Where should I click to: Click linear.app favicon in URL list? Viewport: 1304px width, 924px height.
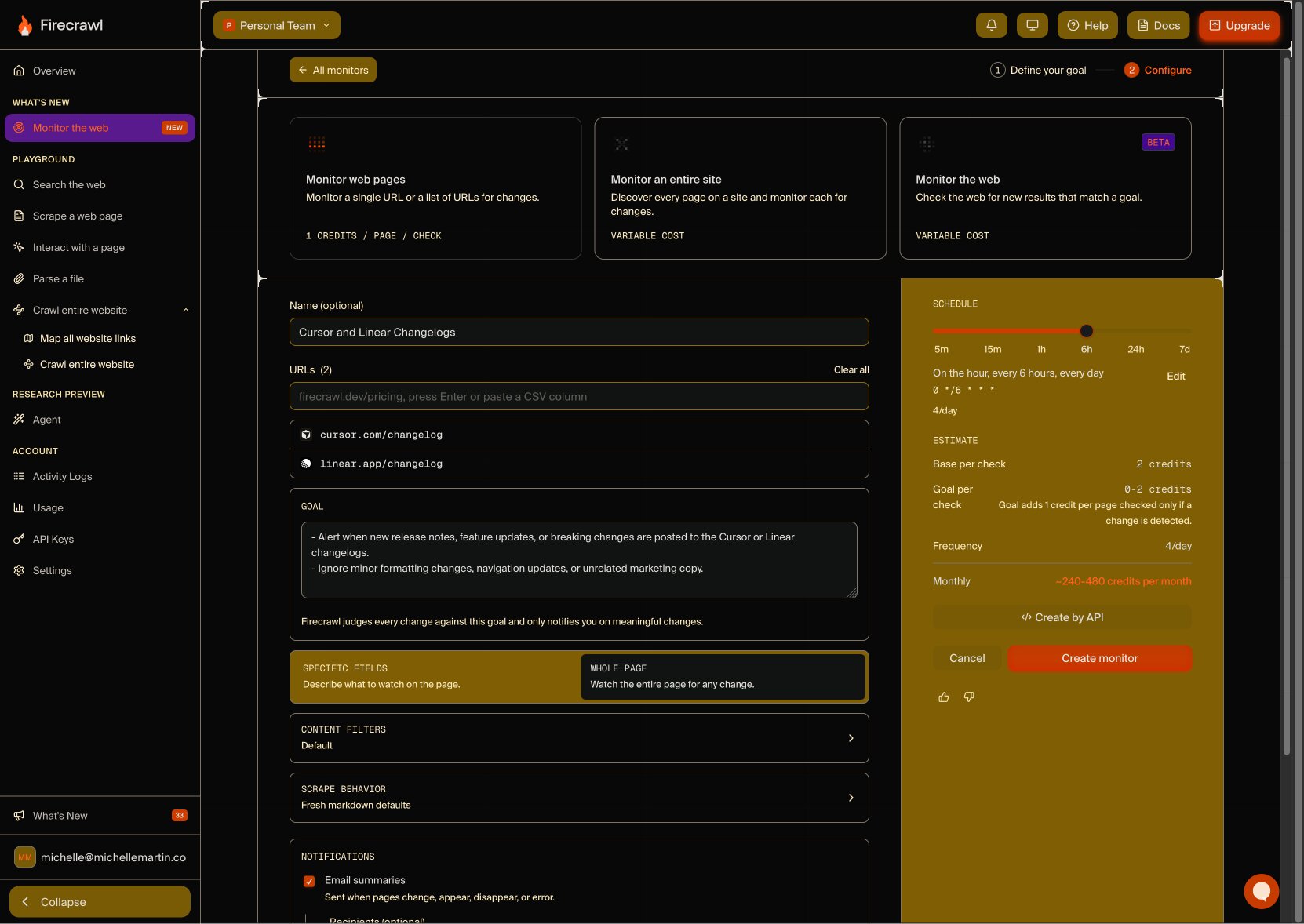coord(306,464)
